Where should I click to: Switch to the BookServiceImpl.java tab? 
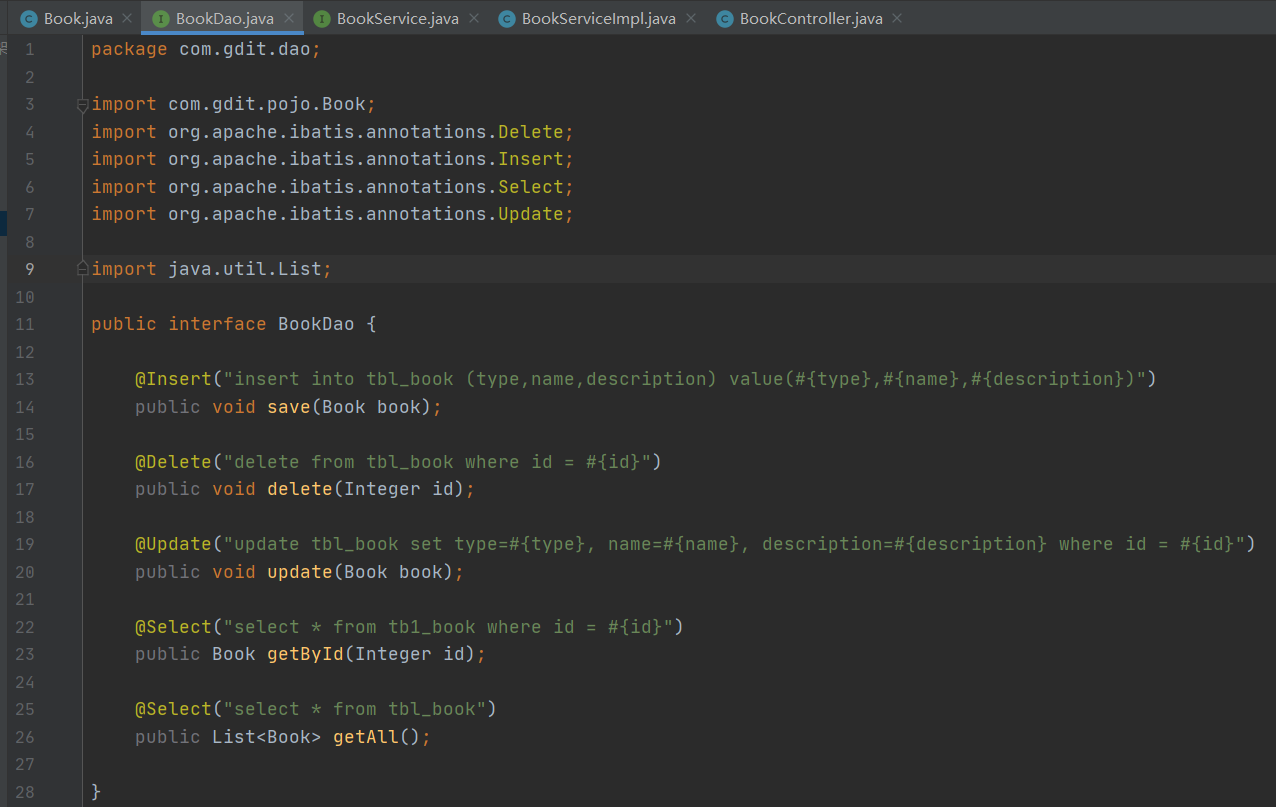click(595, 19)
